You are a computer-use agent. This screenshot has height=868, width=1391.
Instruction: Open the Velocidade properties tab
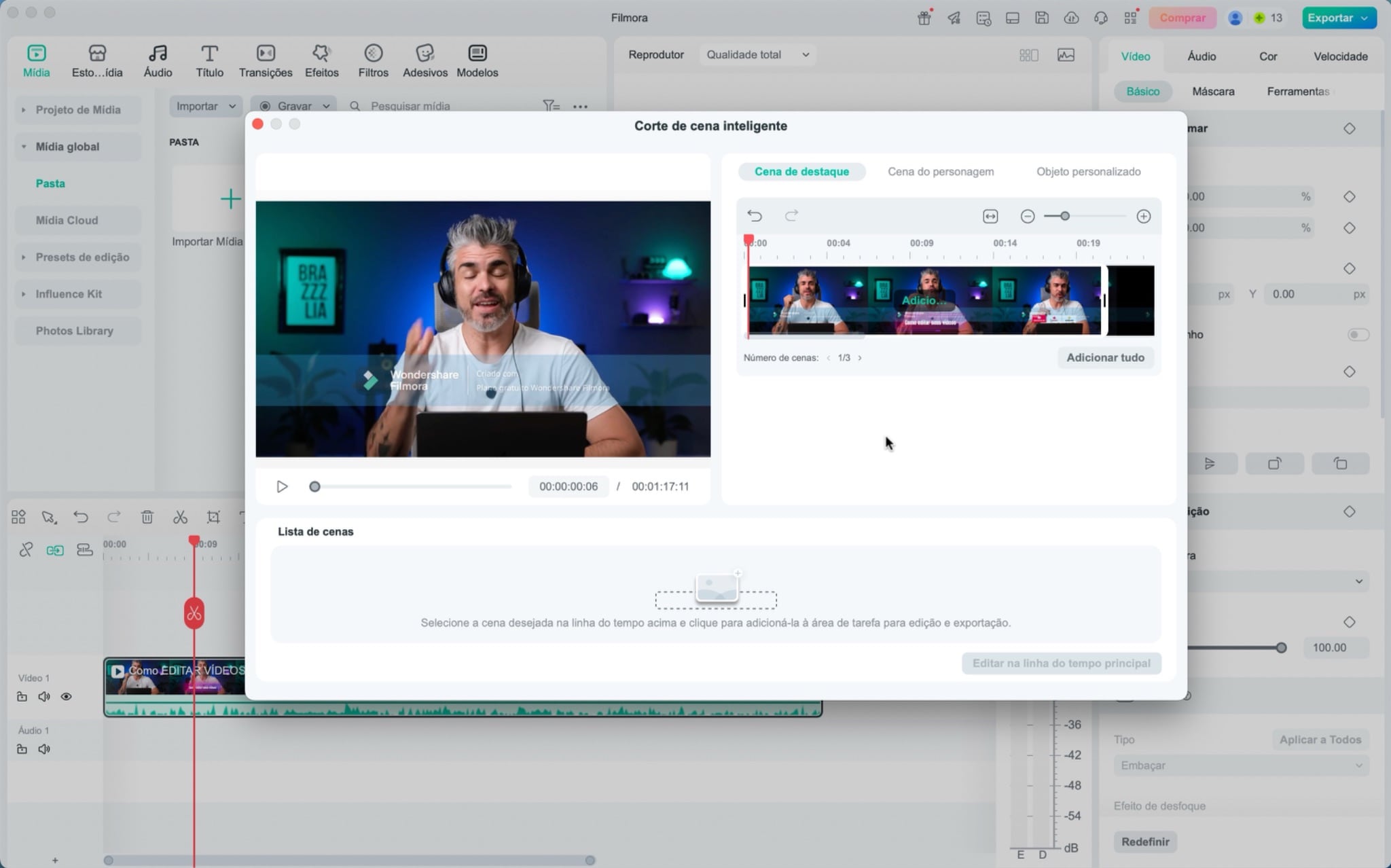(1340, 56)
